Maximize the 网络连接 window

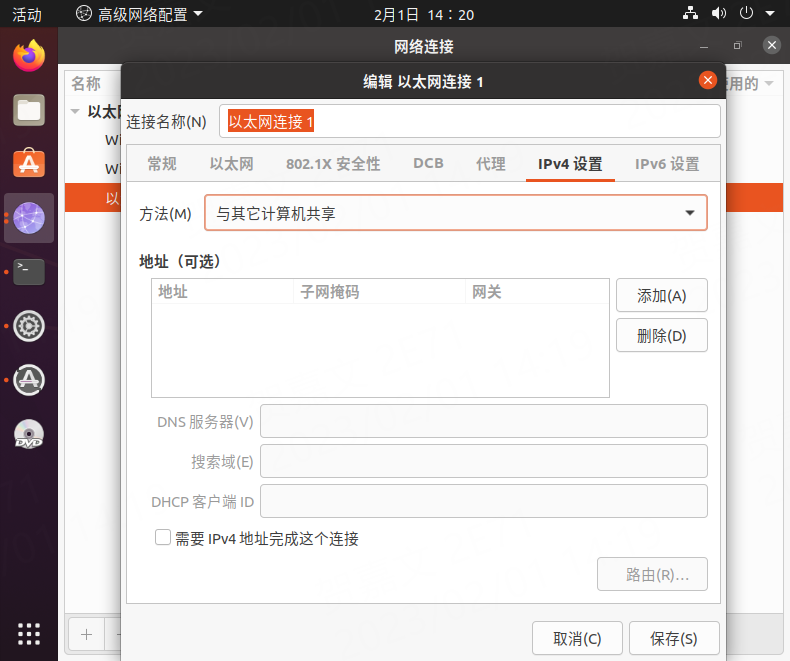point(738,45)
